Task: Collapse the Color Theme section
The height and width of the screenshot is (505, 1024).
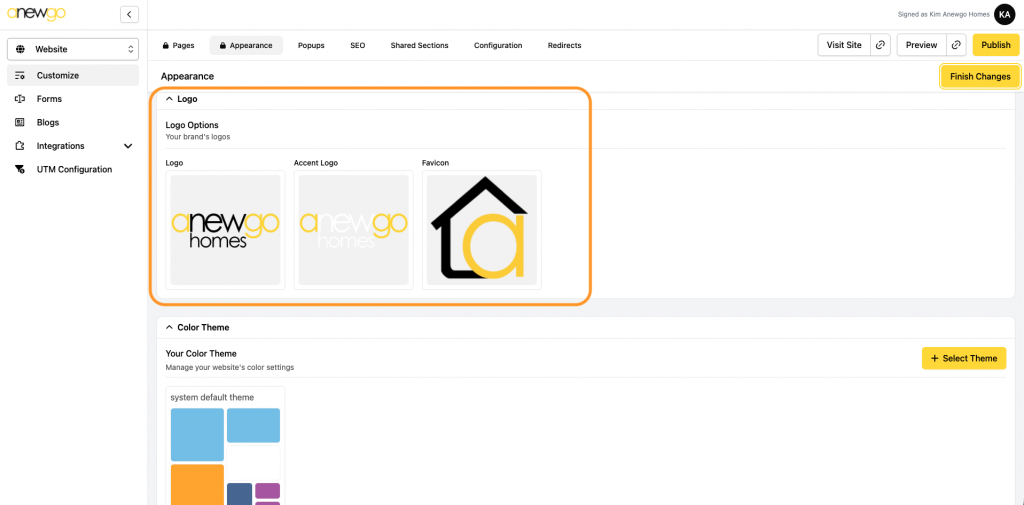Action: point(170,327)
